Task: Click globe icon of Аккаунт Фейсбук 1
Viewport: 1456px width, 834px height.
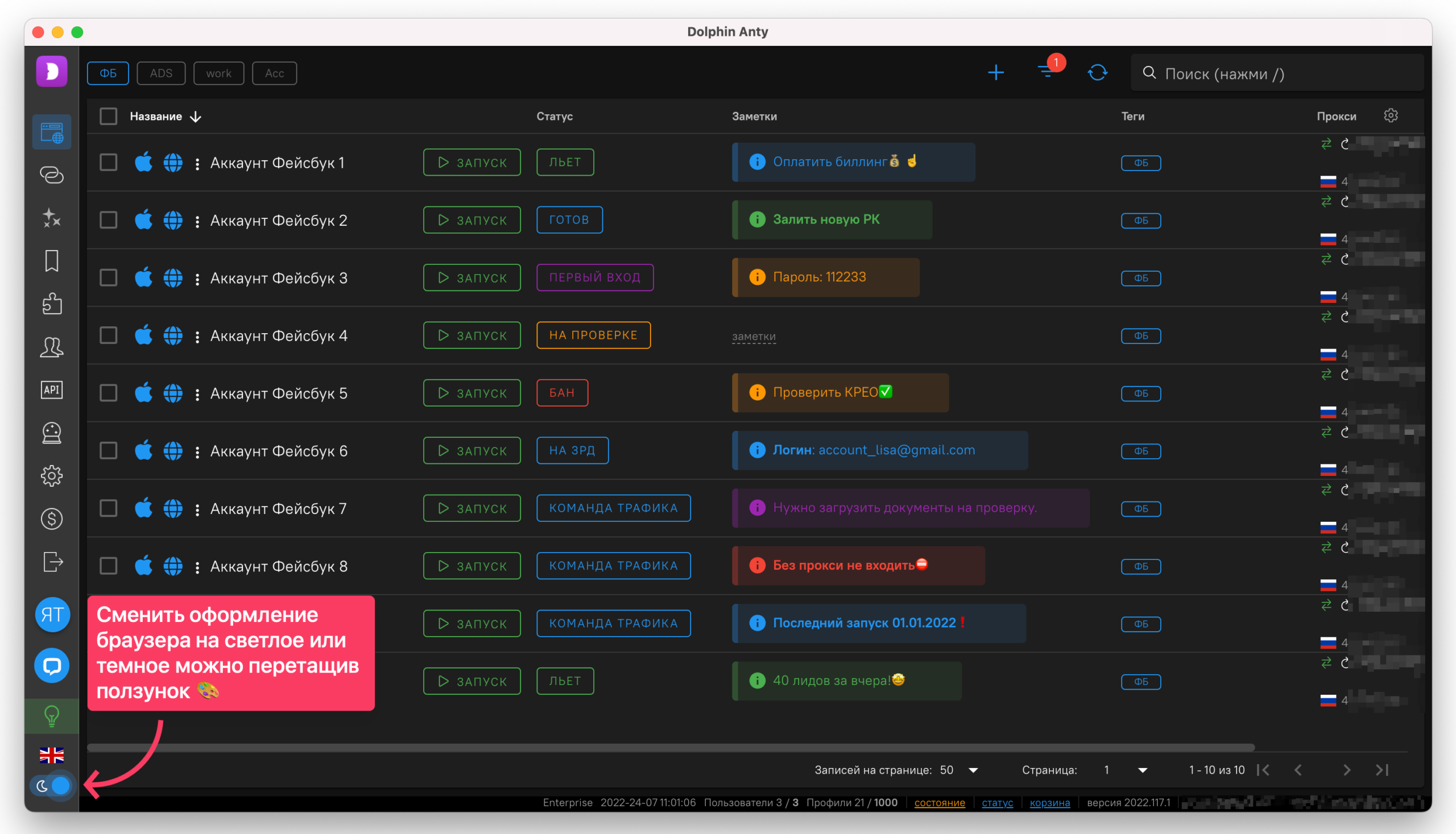Action: pos(173,163)
